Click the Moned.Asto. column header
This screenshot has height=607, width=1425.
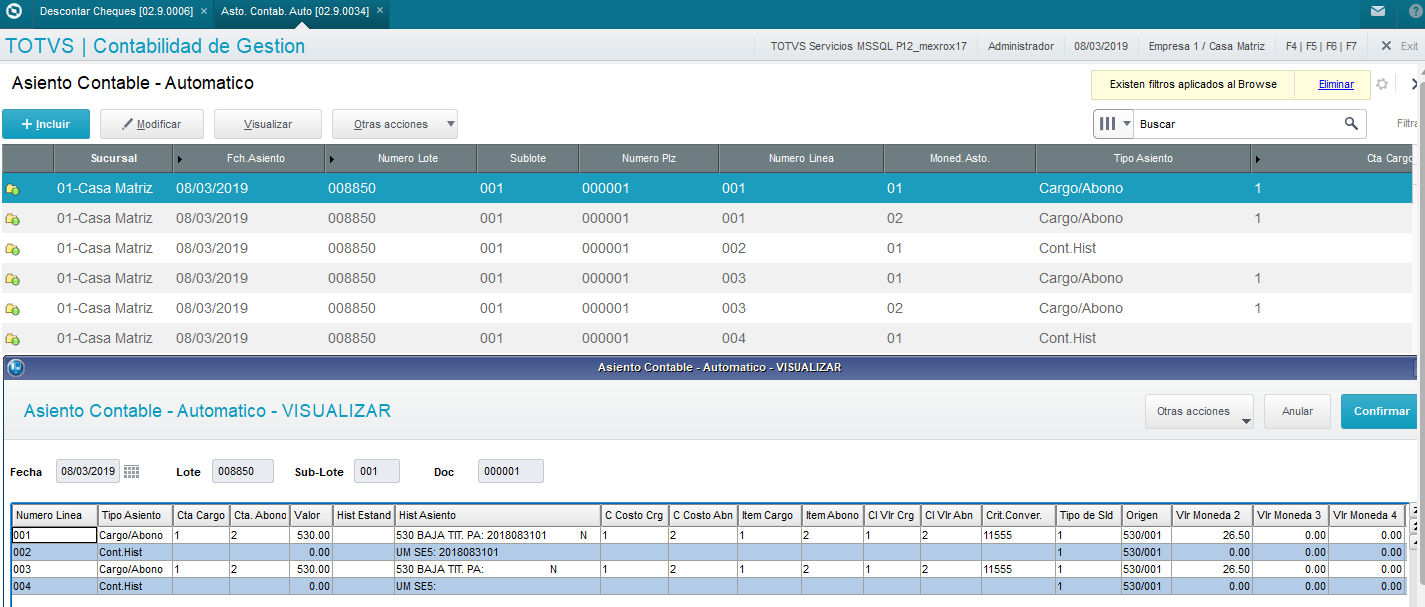pos(959,158)
